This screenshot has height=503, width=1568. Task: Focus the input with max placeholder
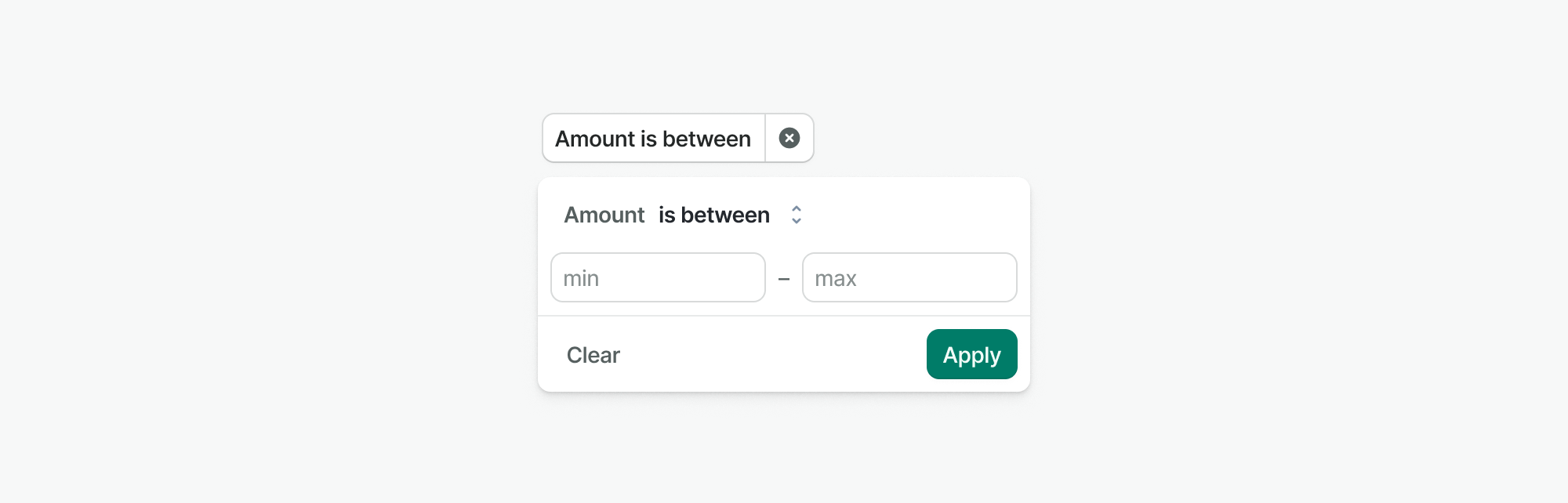pos(909,277)
